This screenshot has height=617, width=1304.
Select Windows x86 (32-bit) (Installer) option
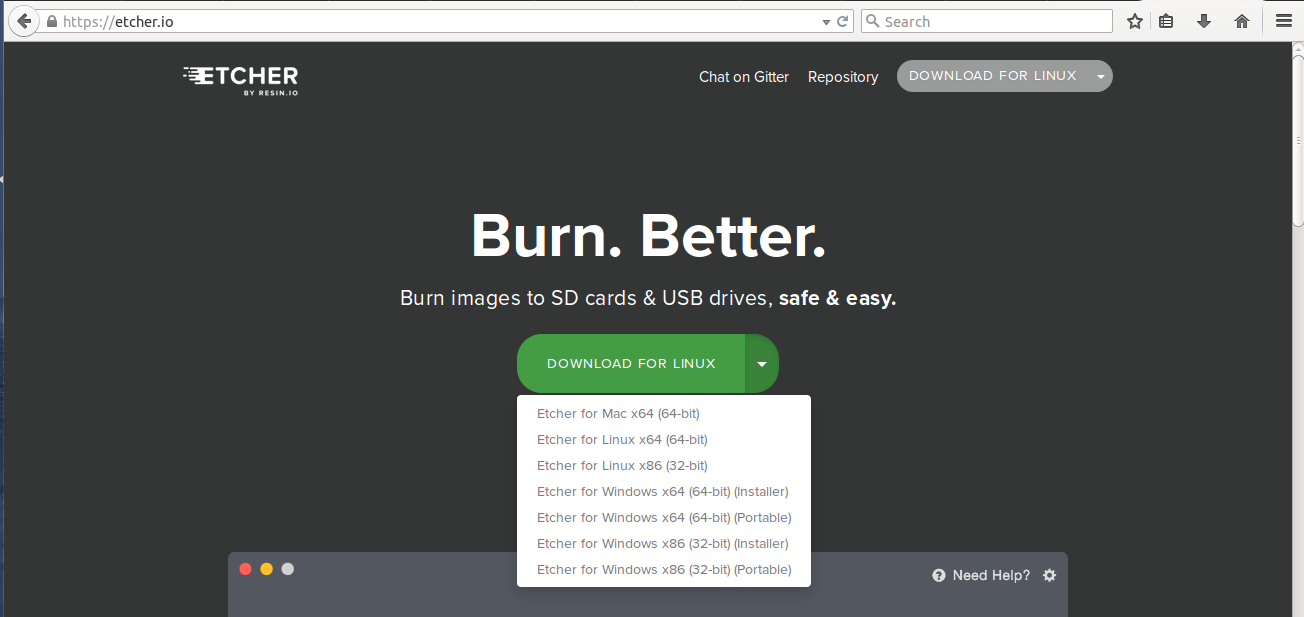663,543
